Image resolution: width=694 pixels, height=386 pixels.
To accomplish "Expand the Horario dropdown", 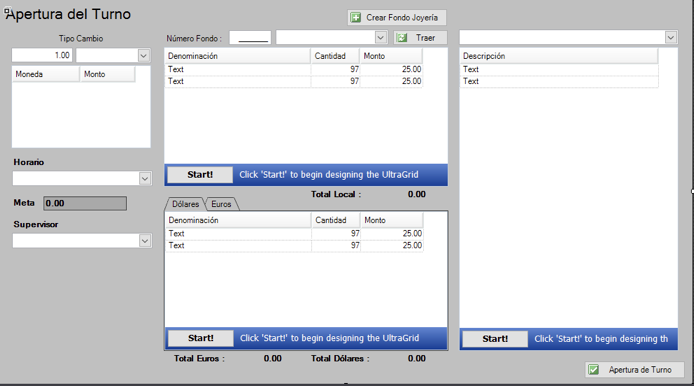I will point(145,179).
